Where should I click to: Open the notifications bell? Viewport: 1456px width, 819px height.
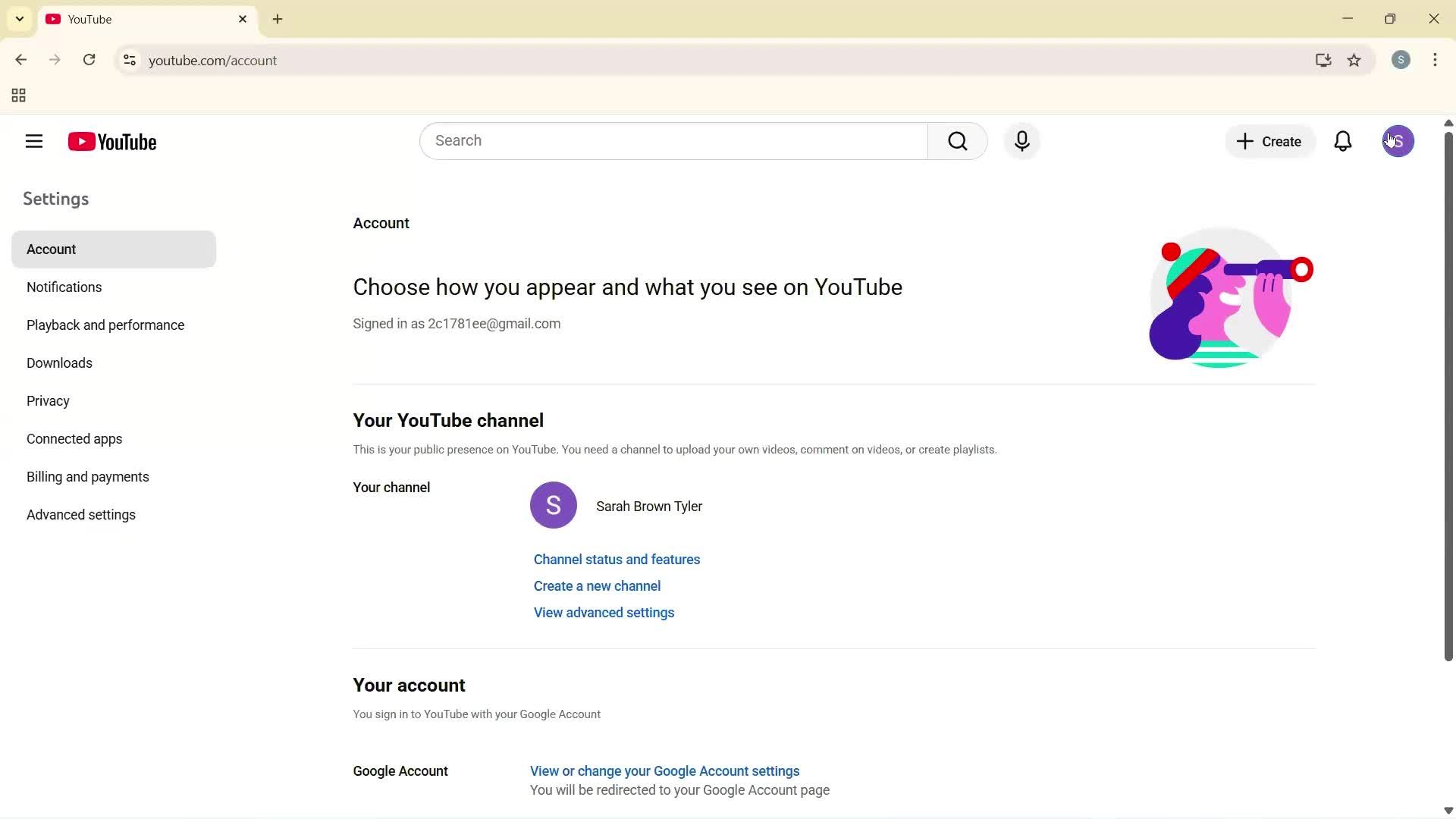[1343, 141]
